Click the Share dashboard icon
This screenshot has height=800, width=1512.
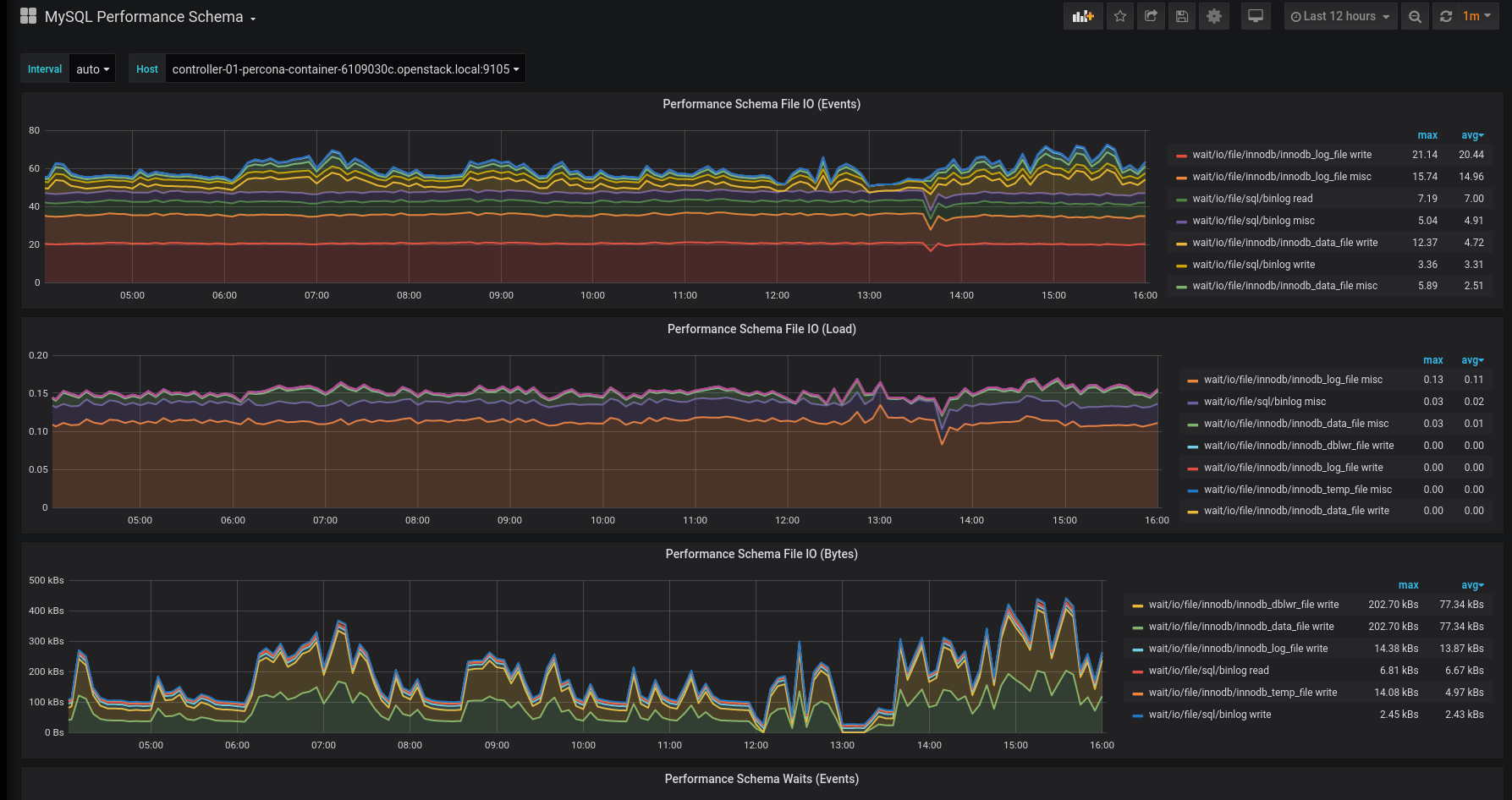[1151, 16]
